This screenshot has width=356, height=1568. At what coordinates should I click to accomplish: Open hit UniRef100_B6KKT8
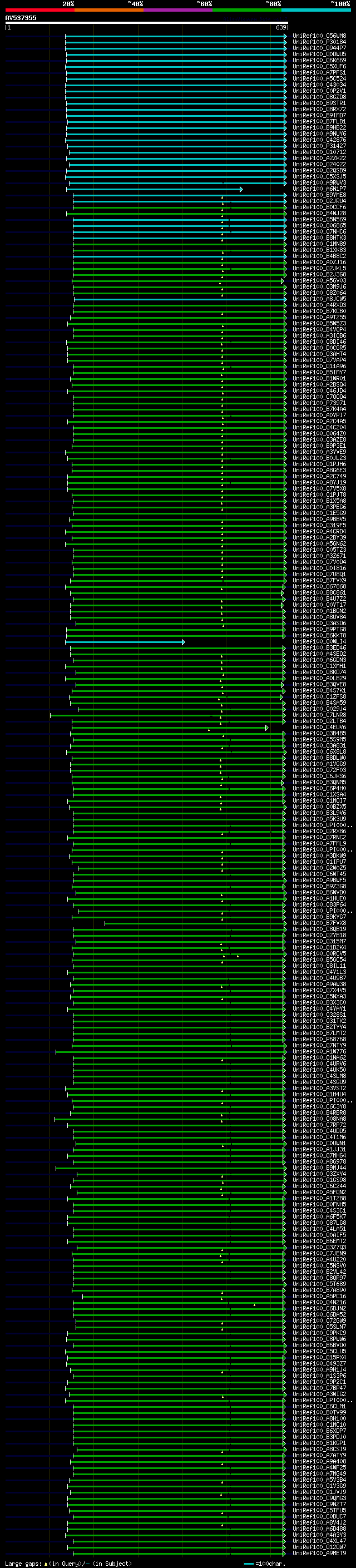tap(319, 636)
